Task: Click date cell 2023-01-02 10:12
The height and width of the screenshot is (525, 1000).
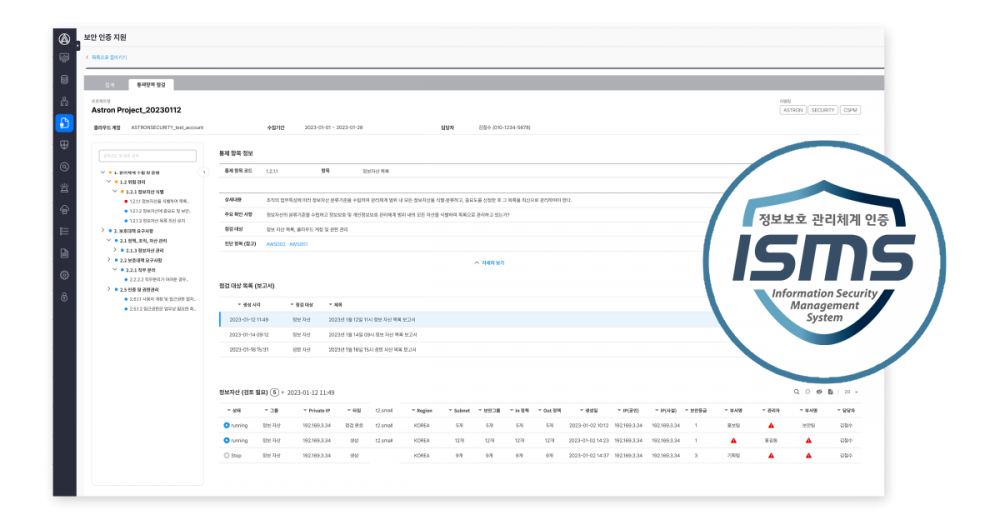Action: click(x=589, y=425)
